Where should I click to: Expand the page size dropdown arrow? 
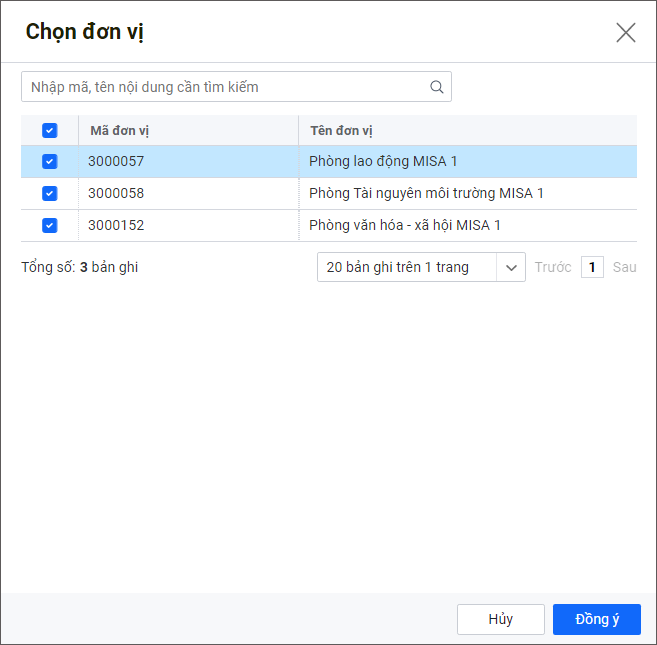point(511,267)
